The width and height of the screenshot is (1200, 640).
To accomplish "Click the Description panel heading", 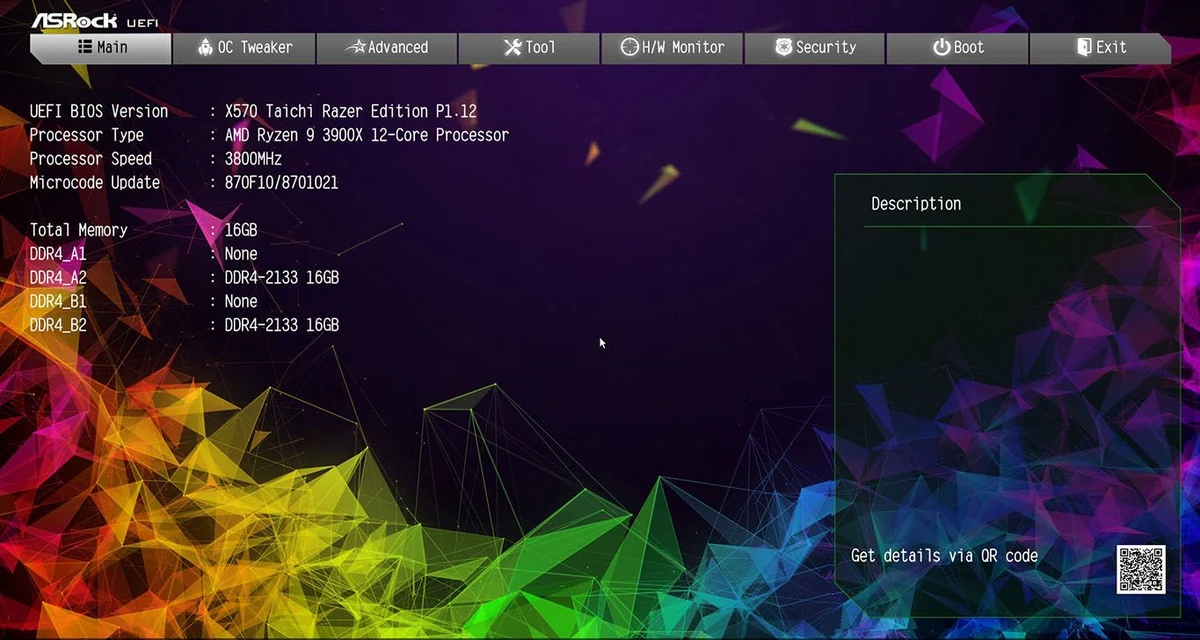I will click(x=916, y=204).
